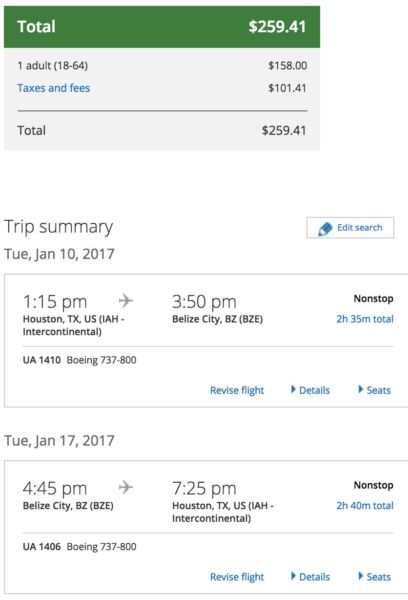408x600 pixels.
Task: Select the UA 1410 Boeing 737-800 text
Action: tap(80, 360)
